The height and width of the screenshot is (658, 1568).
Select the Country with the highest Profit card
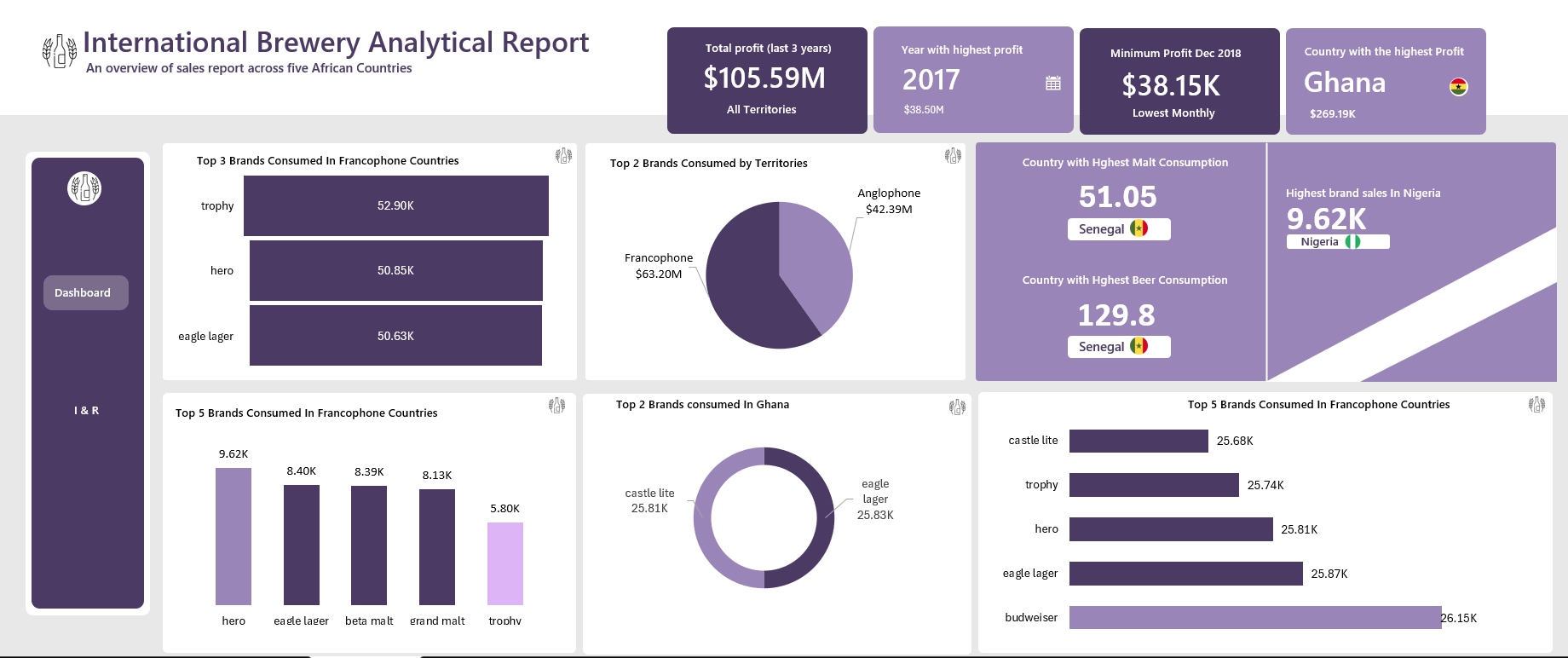pos(1386,82)
